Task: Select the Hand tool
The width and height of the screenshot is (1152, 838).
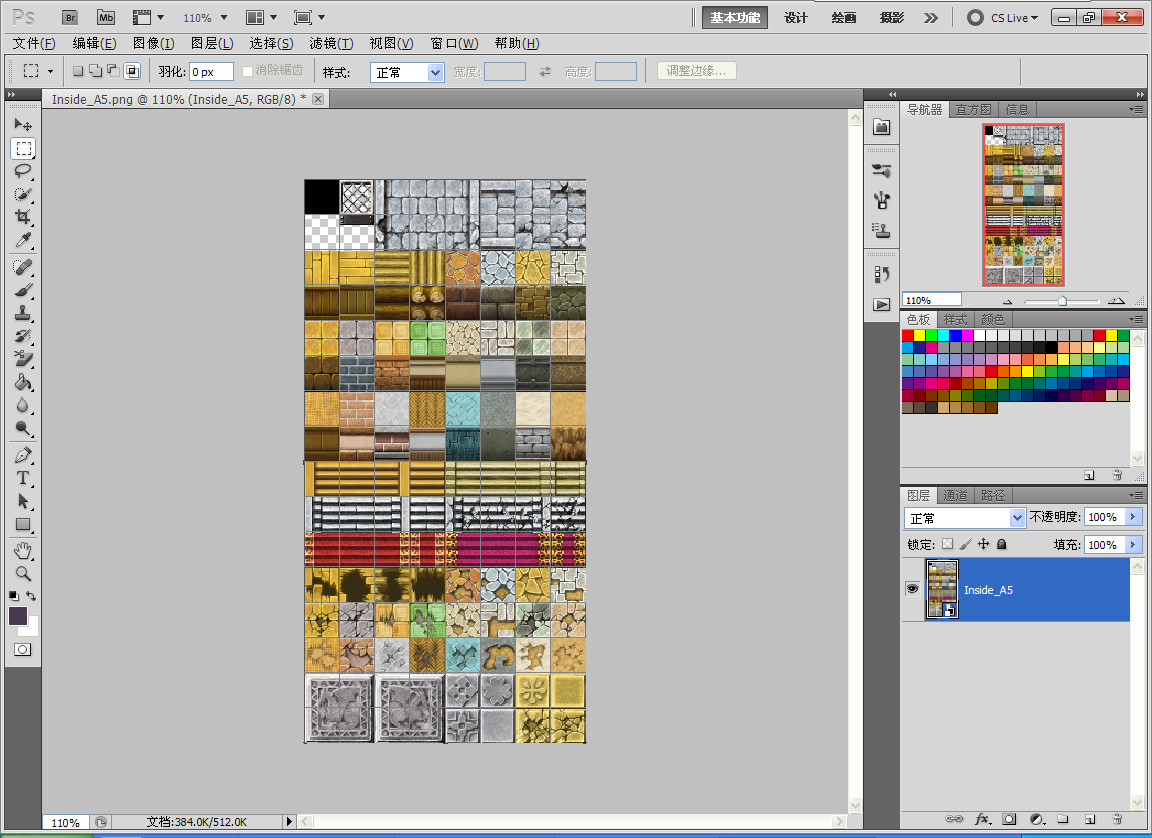Action: tap(23, 550)
